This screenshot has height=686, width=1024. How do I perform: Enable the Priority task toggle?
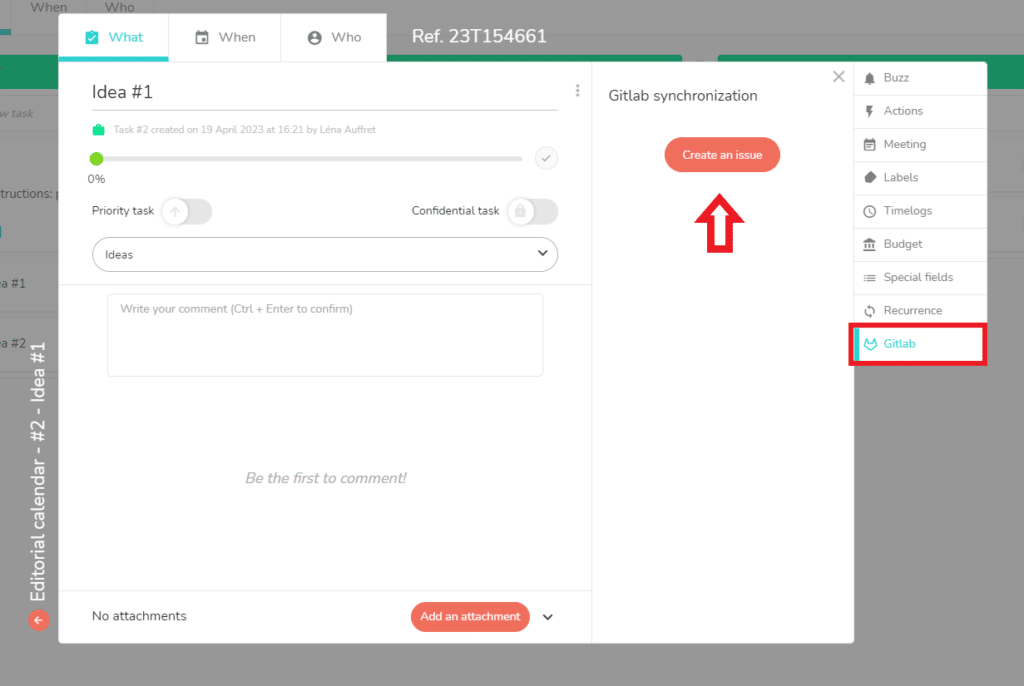tap(186, 211)
